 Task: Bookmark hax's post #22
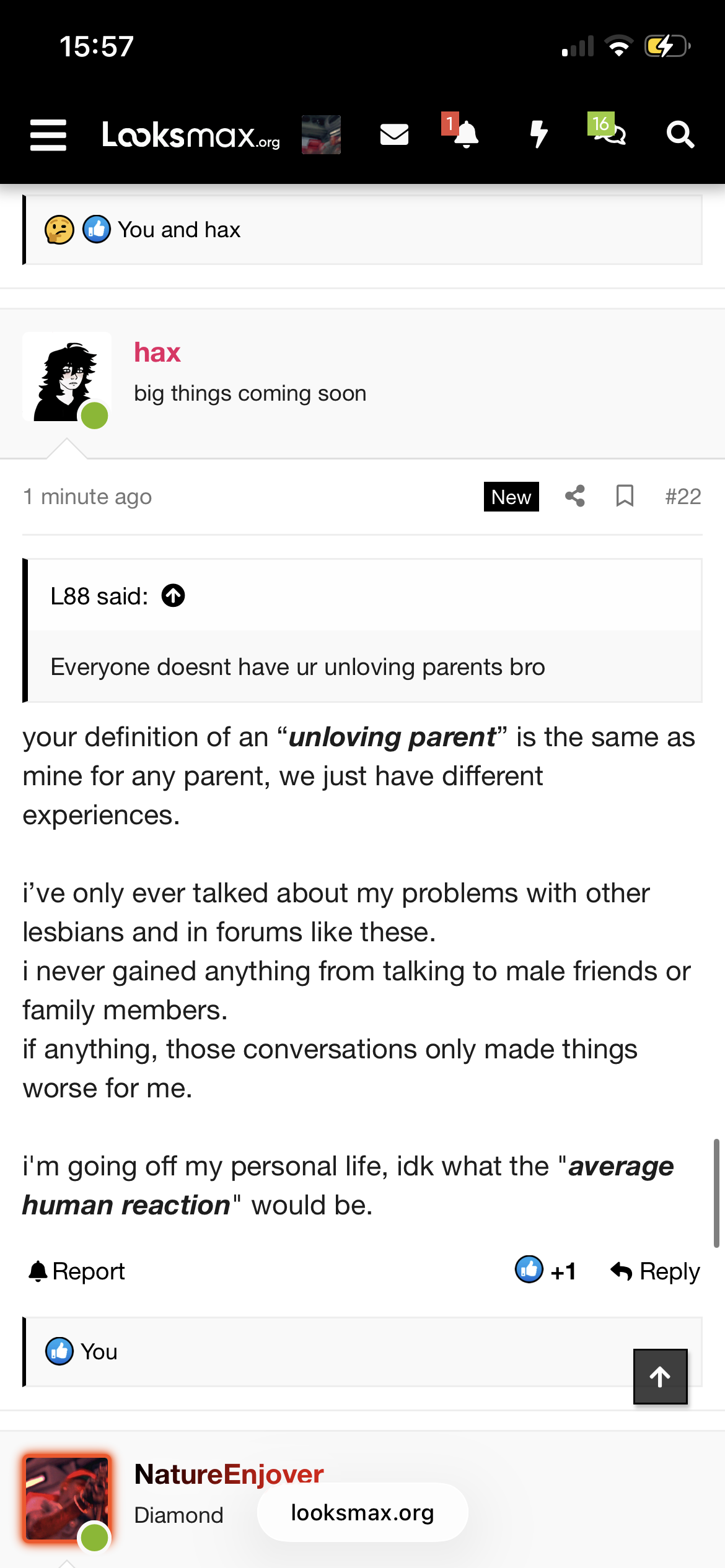[x=625, y=496]
